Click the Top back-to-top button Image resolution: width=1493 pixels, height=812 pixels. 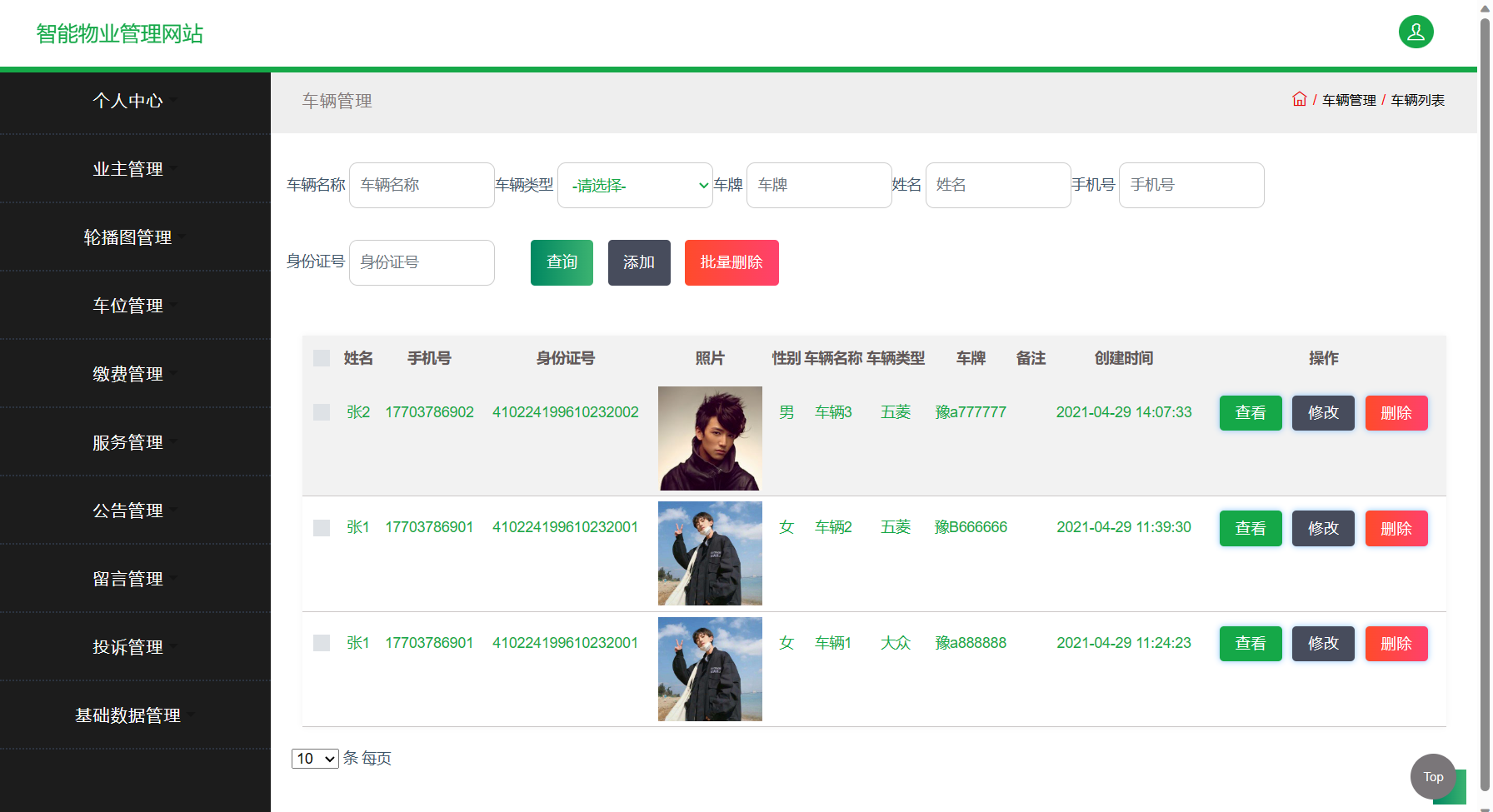coord(1432,776)
